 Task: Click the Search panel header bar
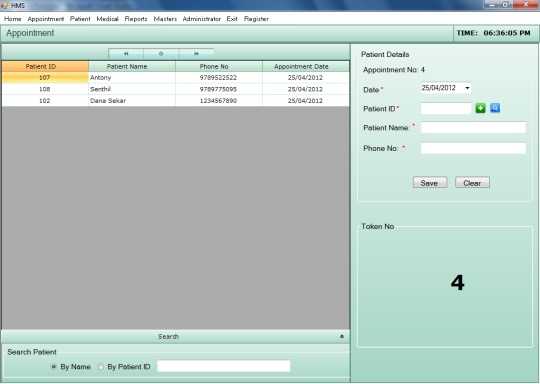click(176, 336)
